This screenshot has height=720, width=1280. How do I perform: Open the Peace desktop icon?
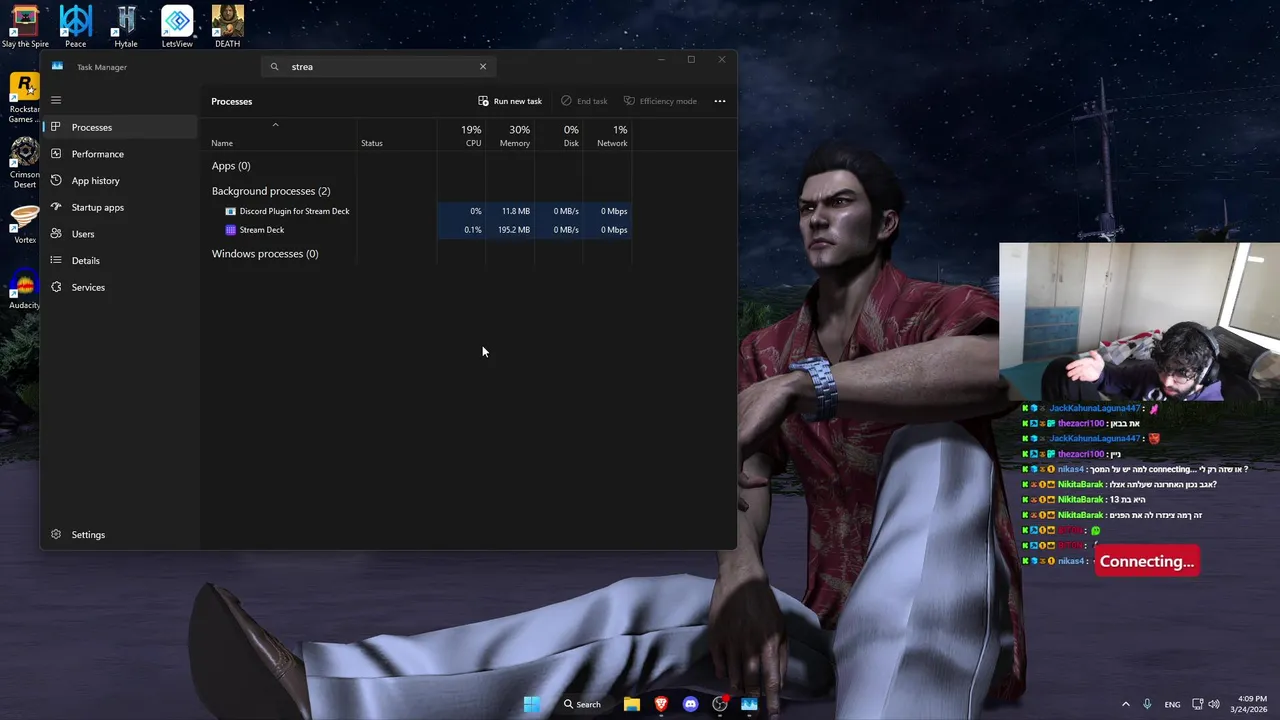[75, 26]
